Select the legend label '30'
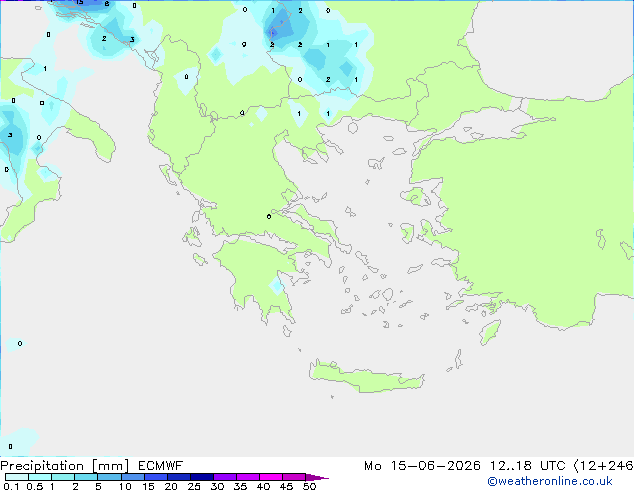 [217, 486]
